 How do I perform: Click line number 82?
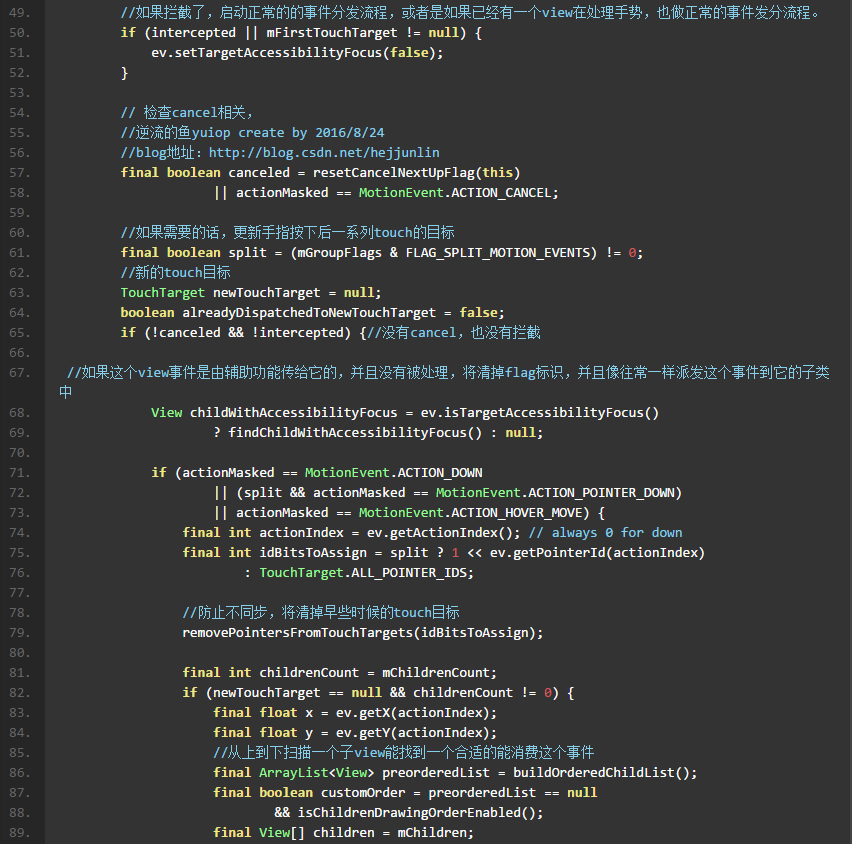pos(20,693)
